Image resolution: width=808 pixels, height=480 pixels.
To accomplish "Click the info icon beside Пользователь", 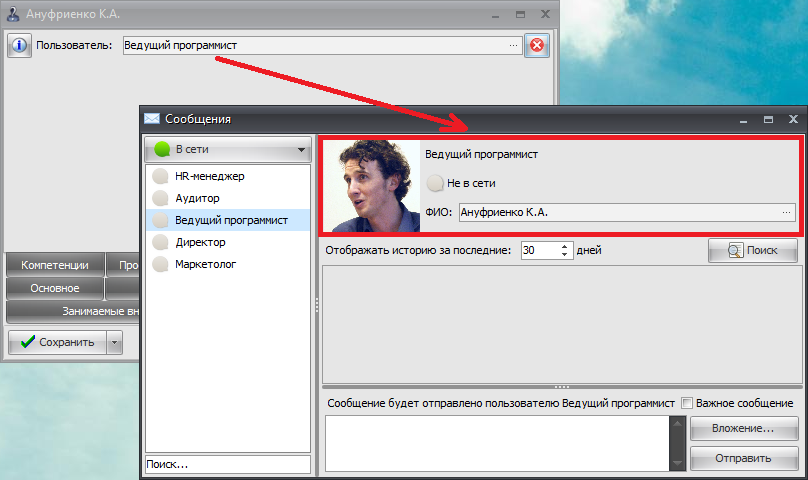I will 19,45.
